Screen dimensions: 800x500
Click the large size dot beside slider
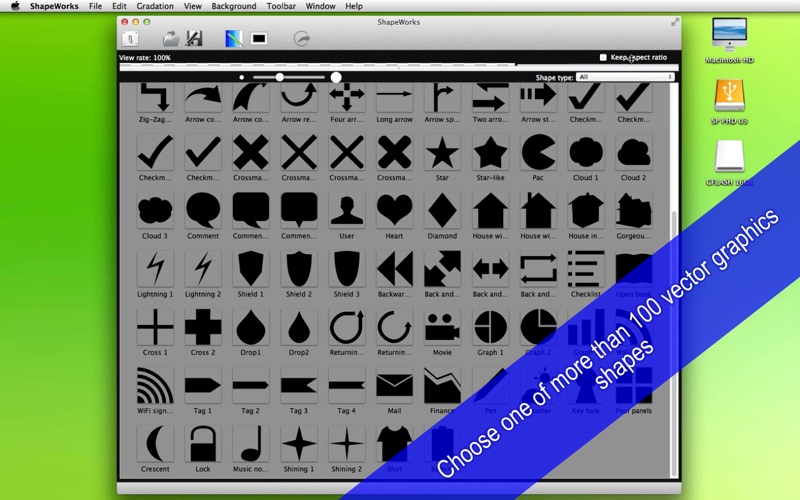336,77
